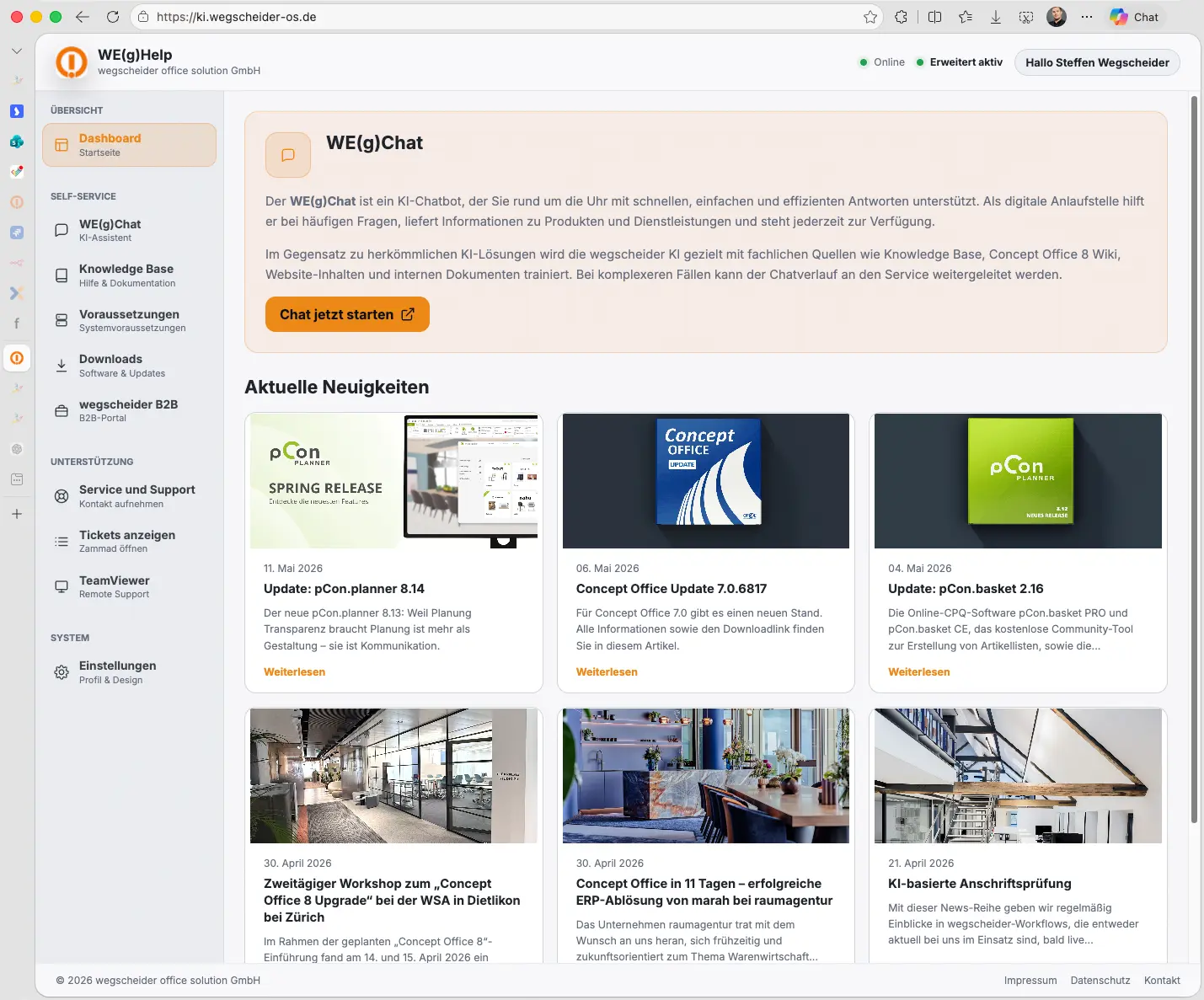Open the raumagentur dining table photo
The image size is (1204, 1000).
click(706, 776)
